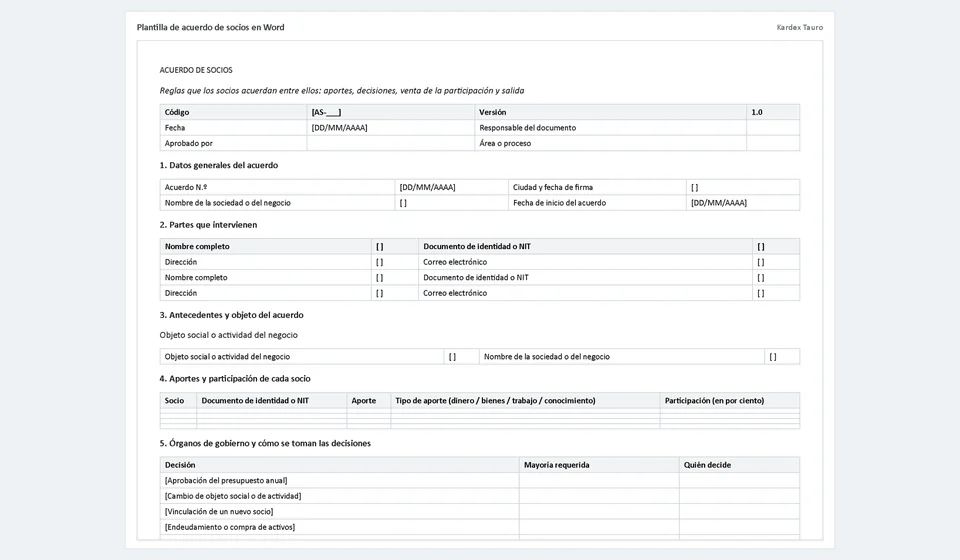Click the empty value cell beside "Aprobado por"
Viewport: 960px width, 560px height.
point(391,143)
